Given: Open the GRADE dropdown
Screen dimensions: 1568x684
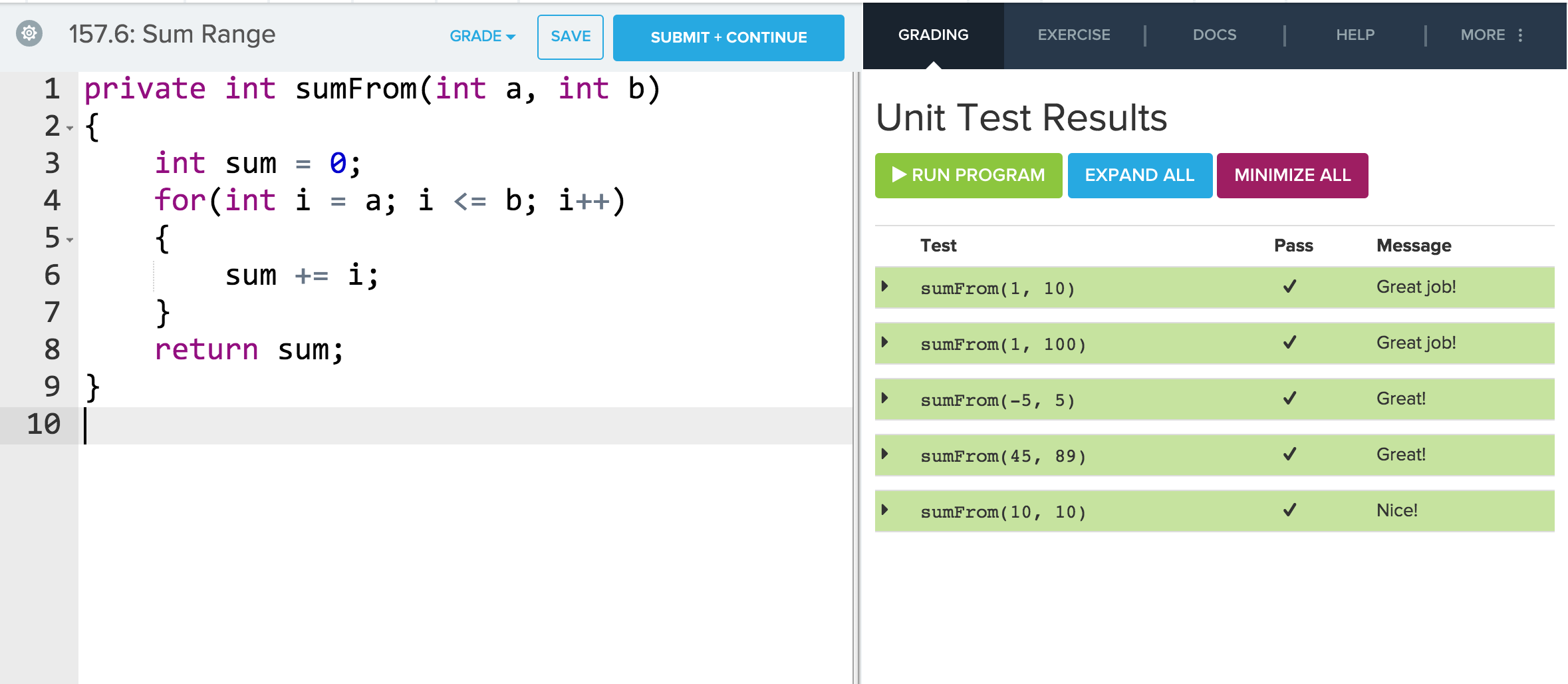Looking at the screenshot, I should (483, 37).
